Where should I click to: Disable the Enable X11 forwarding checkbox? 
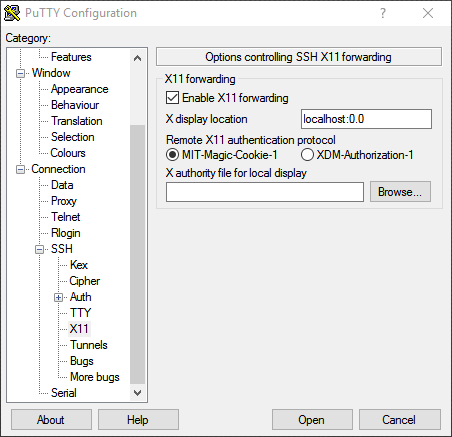(x=172, y=98)
